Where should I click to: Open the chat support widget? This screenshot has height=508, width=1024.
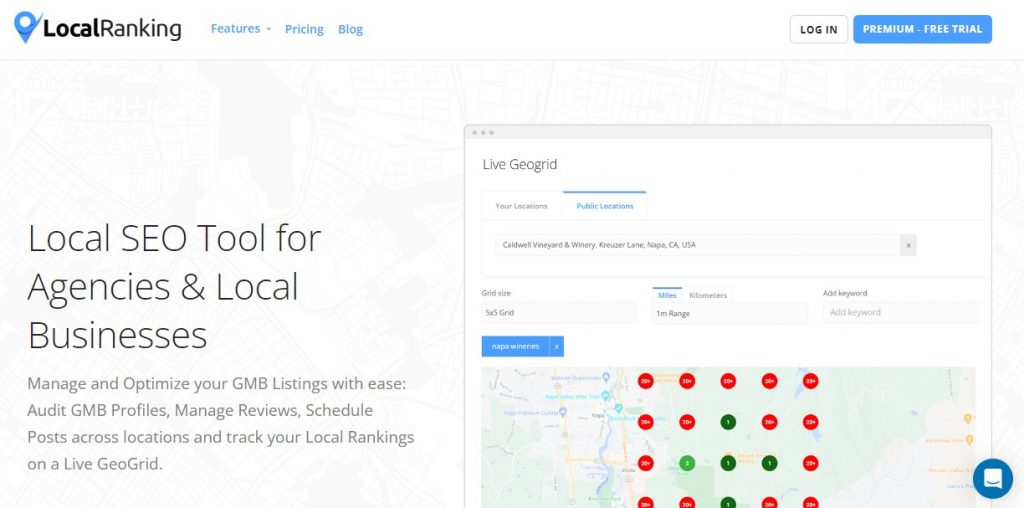click(992, 479)
